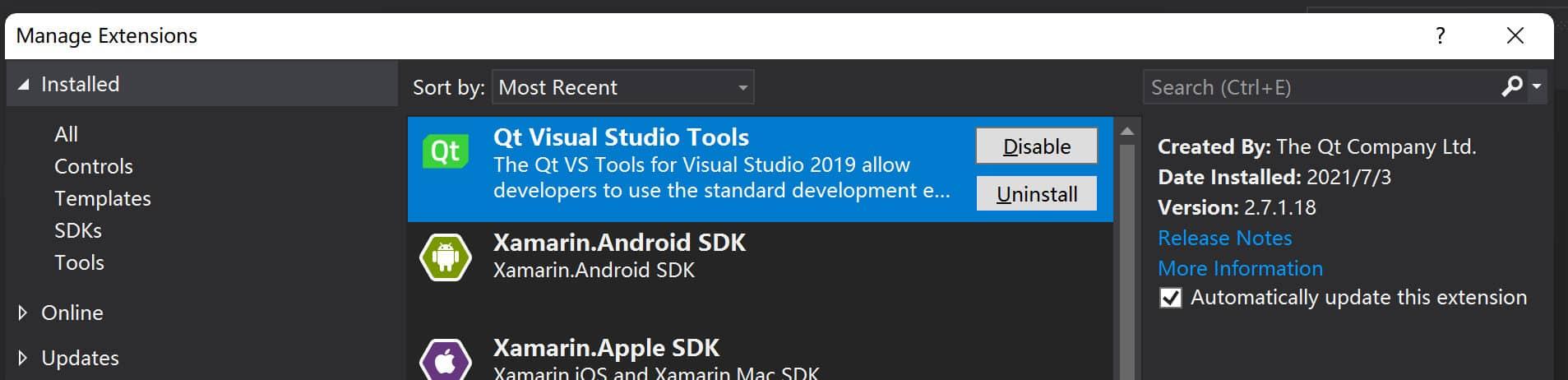Select the All filter under Installed
Viewport: 1568px width, 380px height.
(x=66, y=134)
